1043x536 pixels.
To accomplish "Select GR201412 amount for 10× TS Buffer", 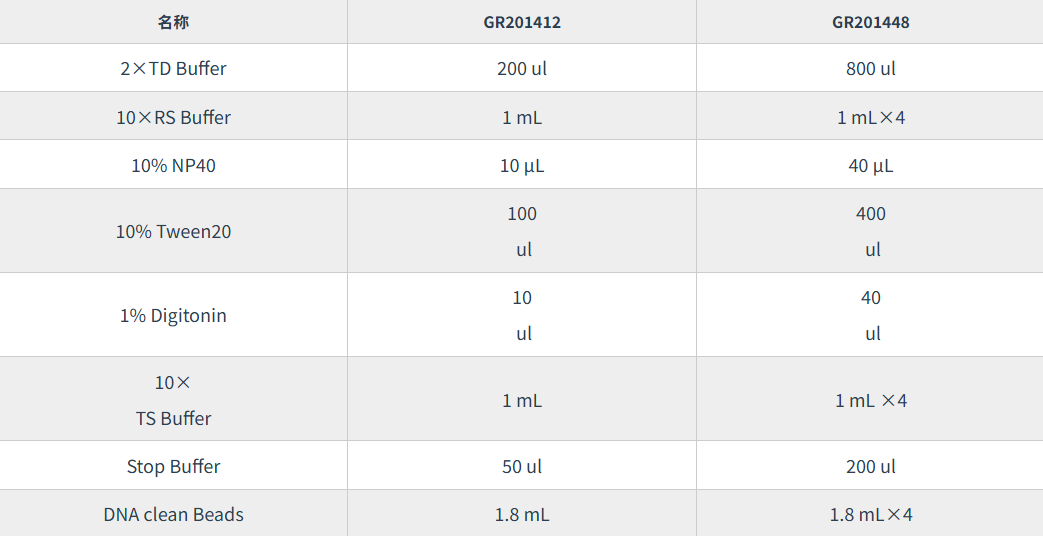I will 522,400.
